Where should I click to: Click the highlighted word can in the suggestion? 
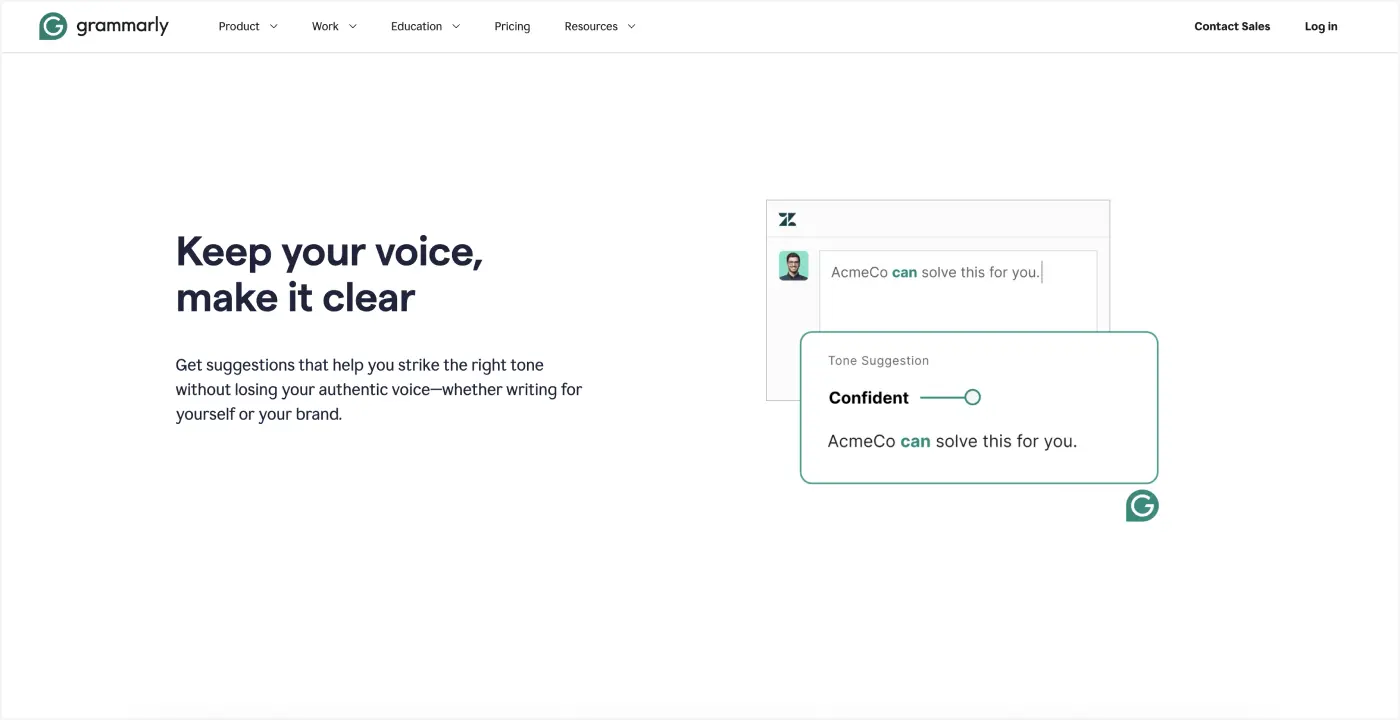(915, 440)
